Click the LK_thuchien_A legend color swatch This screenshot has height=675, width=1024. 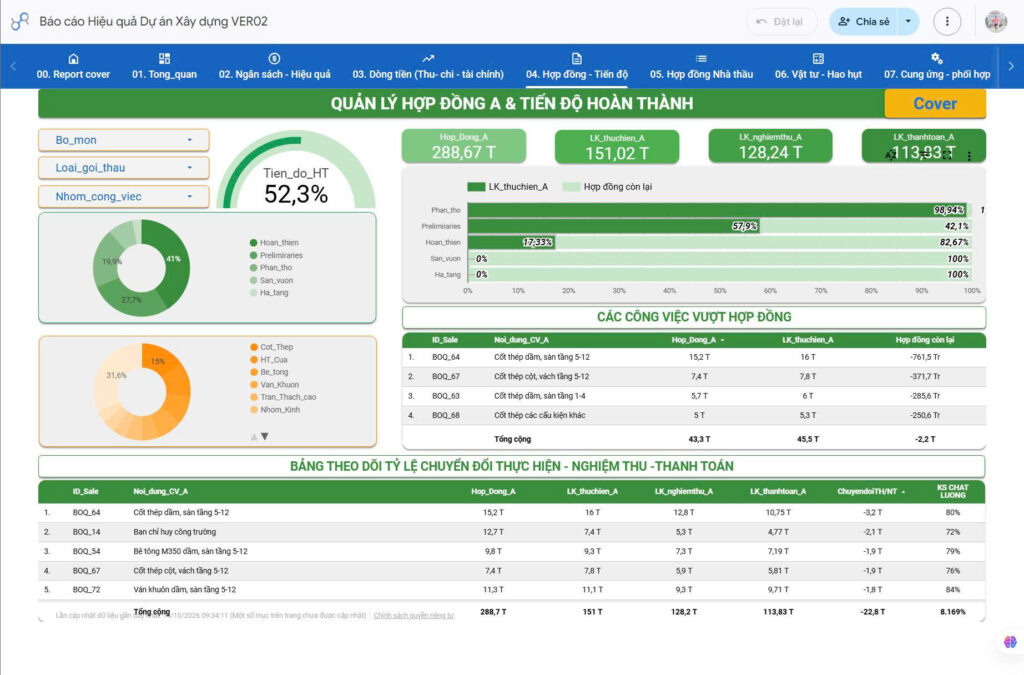[x=476, y=187]
